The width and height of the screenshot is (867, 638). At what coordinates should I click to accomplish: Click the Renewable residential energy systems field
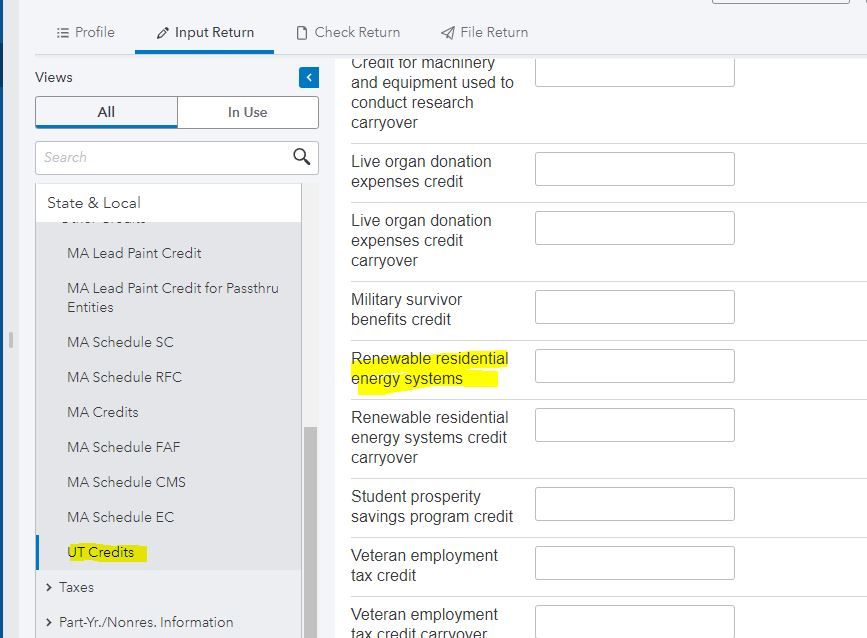tap(634, 366)
